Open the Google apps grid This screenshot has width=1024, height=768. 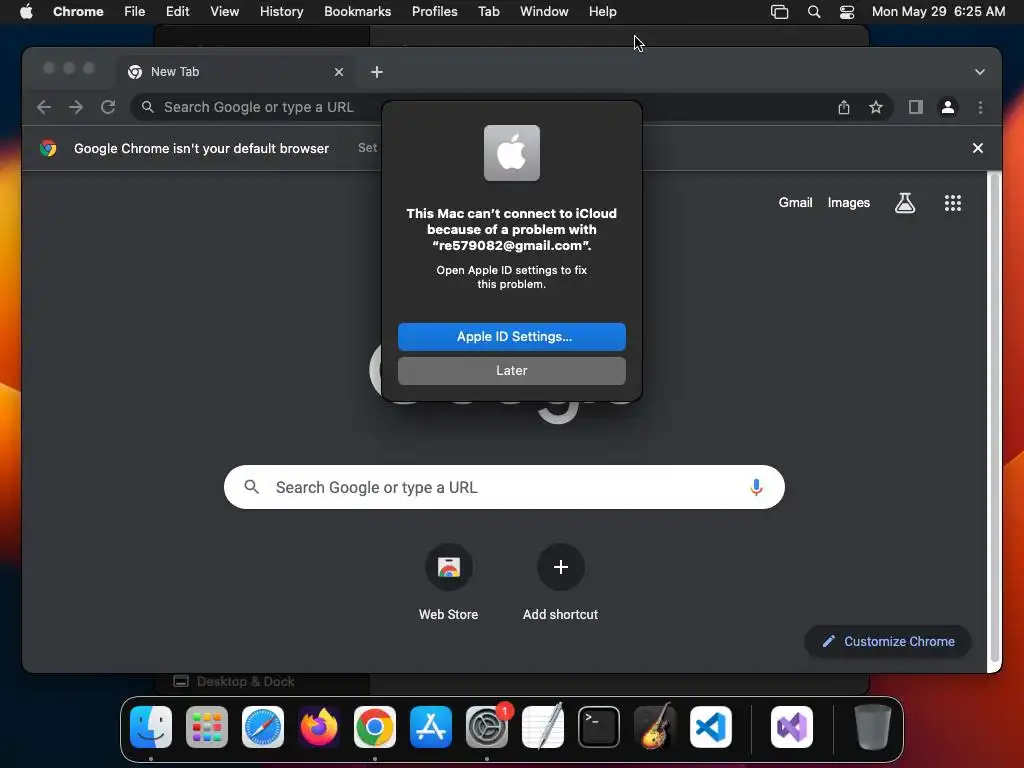tap(952, 202)
